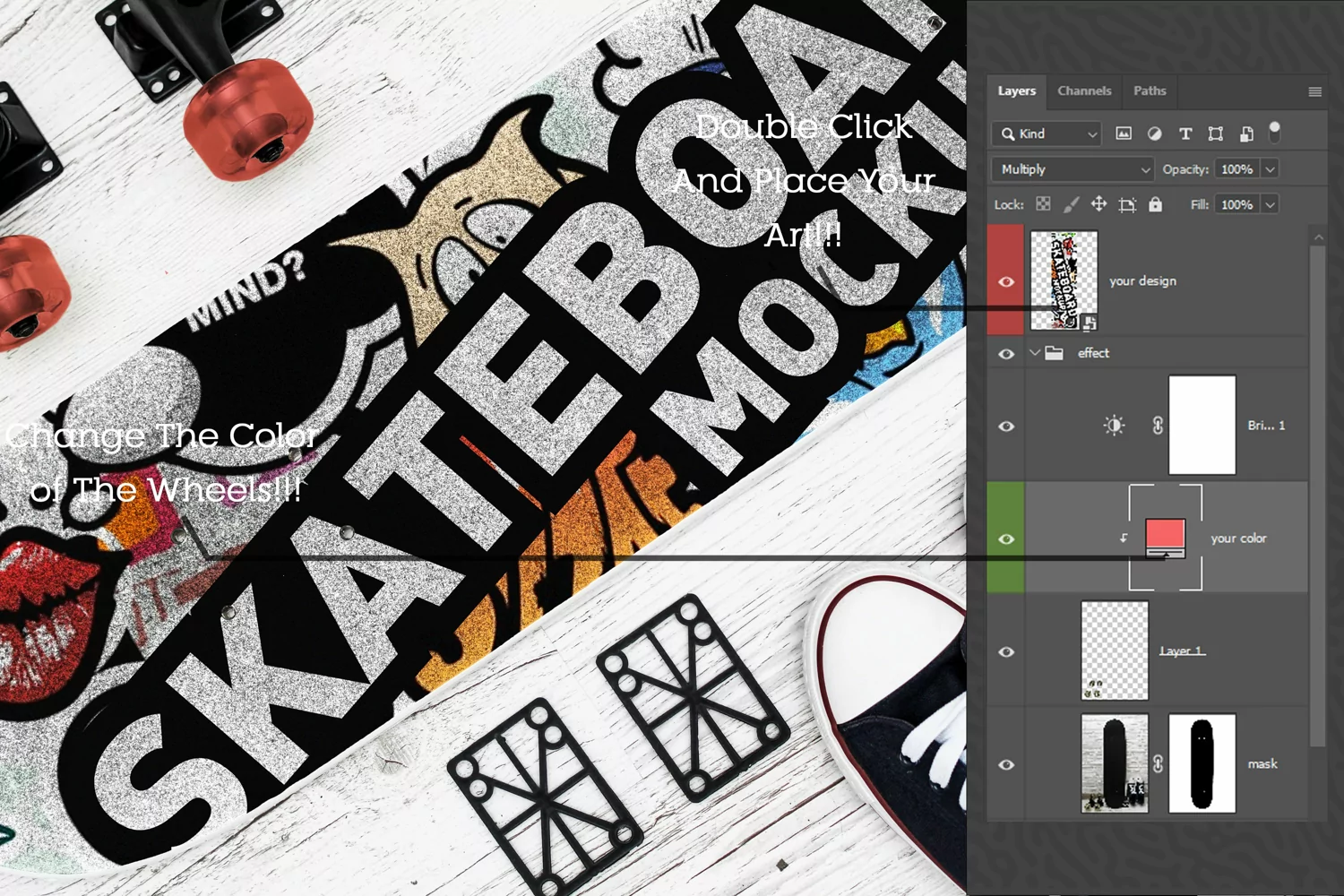Screen dimensions: 1344x896
Task: Click the Layers panel vertical scrollbar
Action: click(x=1317, y=495)
